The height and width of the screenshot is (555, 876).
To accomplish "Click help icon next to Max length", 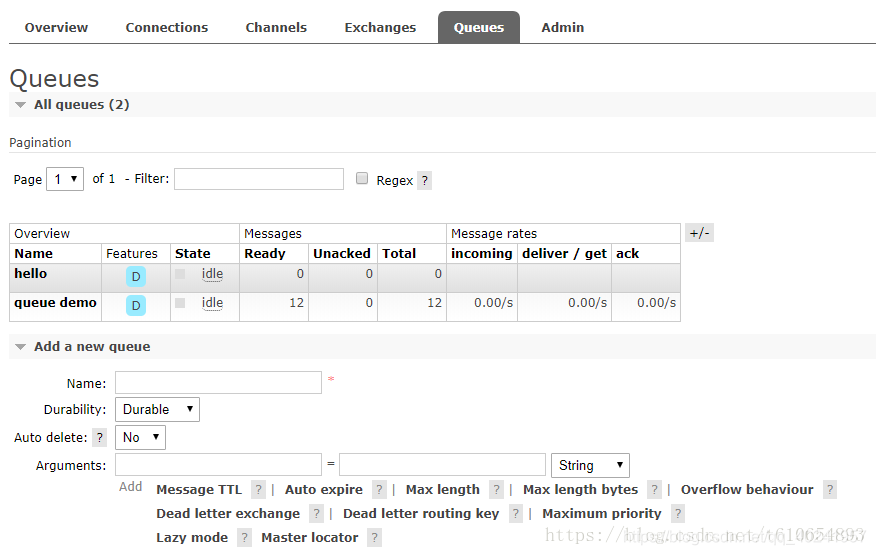I will (x=496, y=490).
